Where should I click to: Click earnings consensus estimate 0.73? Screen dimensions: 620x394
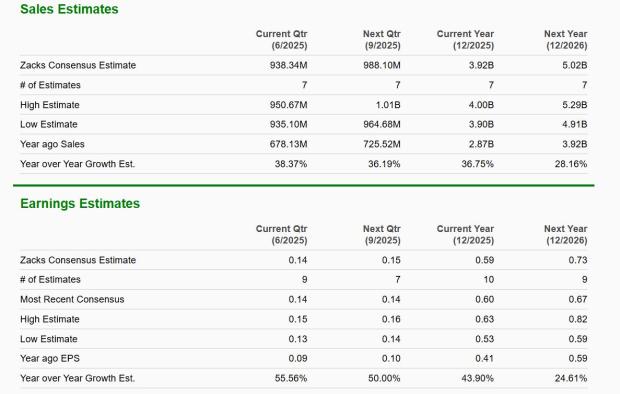click(578, 260)
